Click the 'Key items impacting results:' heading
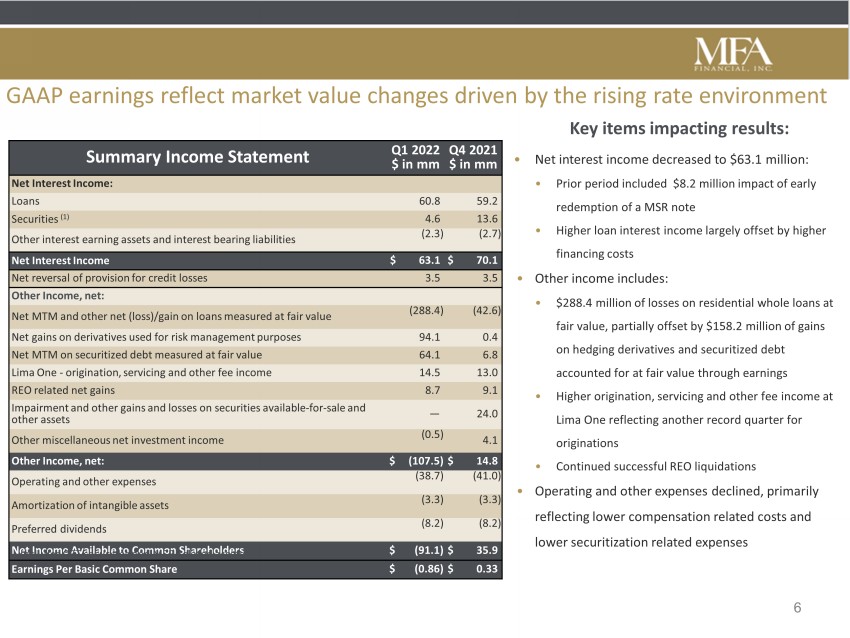The height and width of the screenshot is (638, 850). coord(679,128)
